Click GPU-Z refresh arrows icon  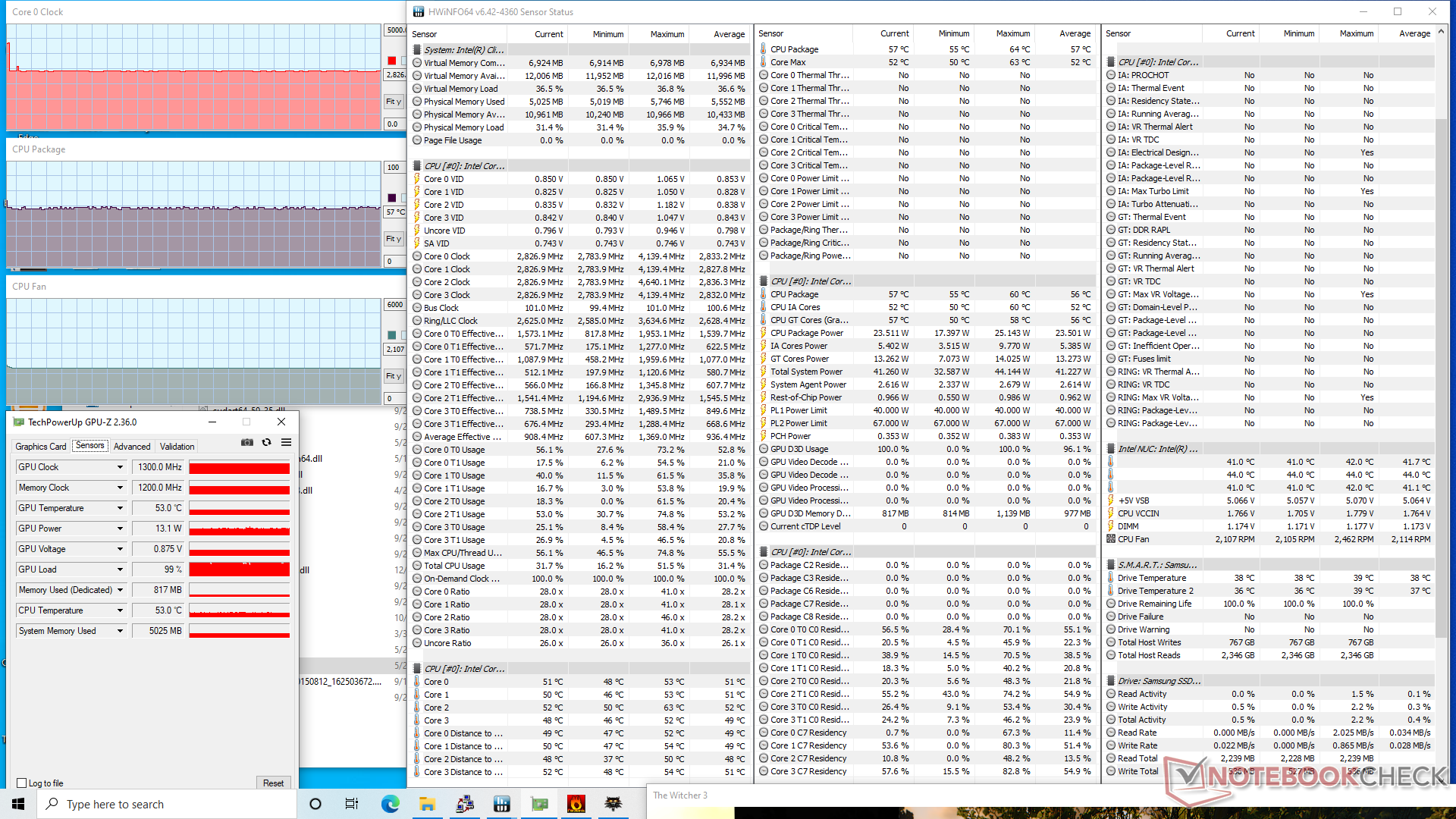tap(266, 442)
